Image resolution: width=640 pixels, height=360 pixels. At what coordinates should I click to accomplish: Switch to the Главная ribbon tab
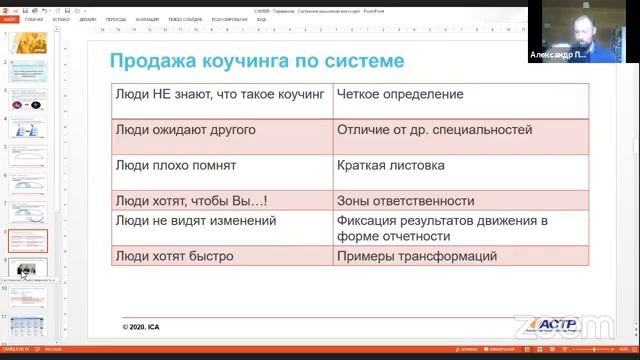(x=33, y=19)
